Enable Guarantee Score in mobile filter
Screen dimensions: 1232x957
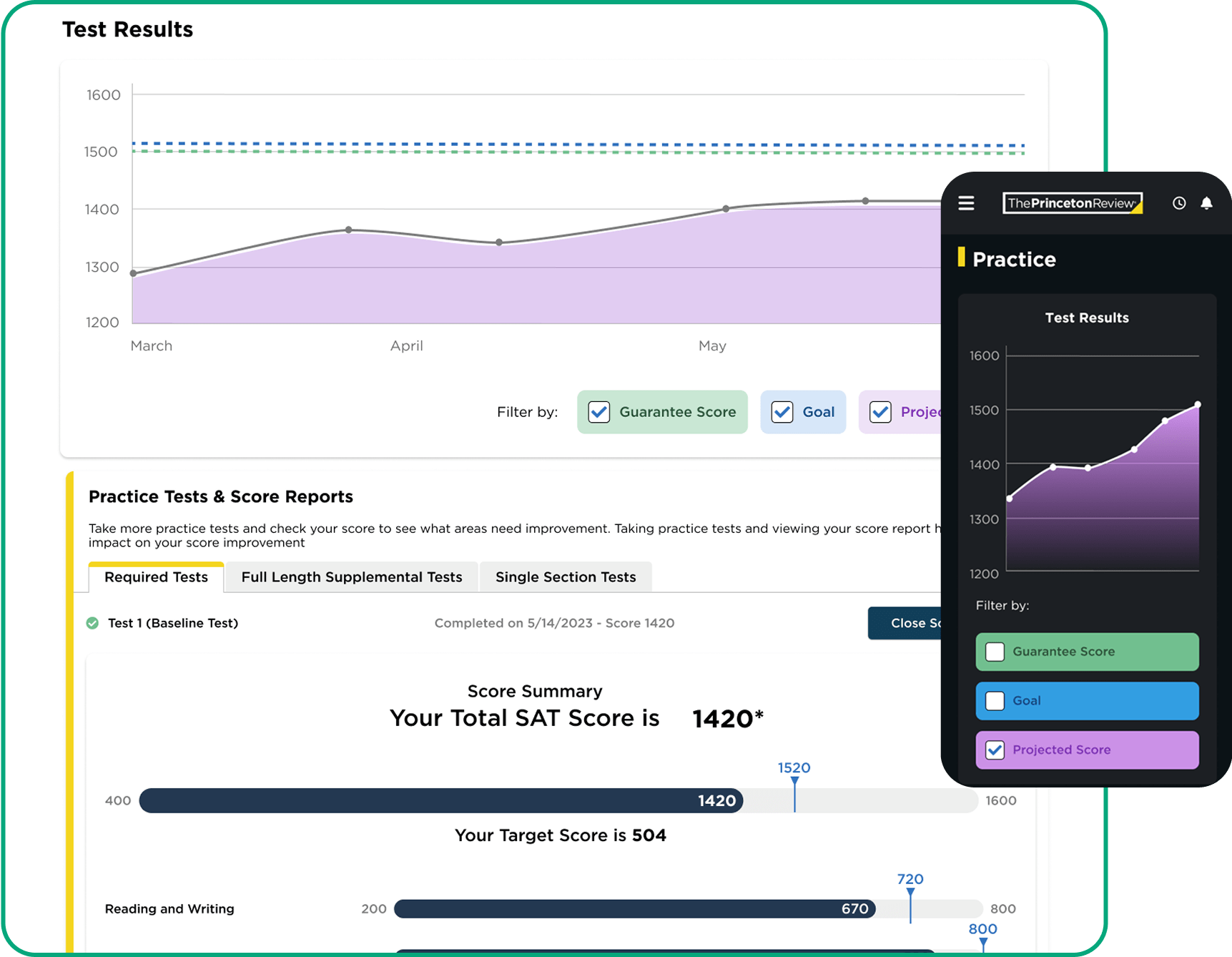(995, 652)
